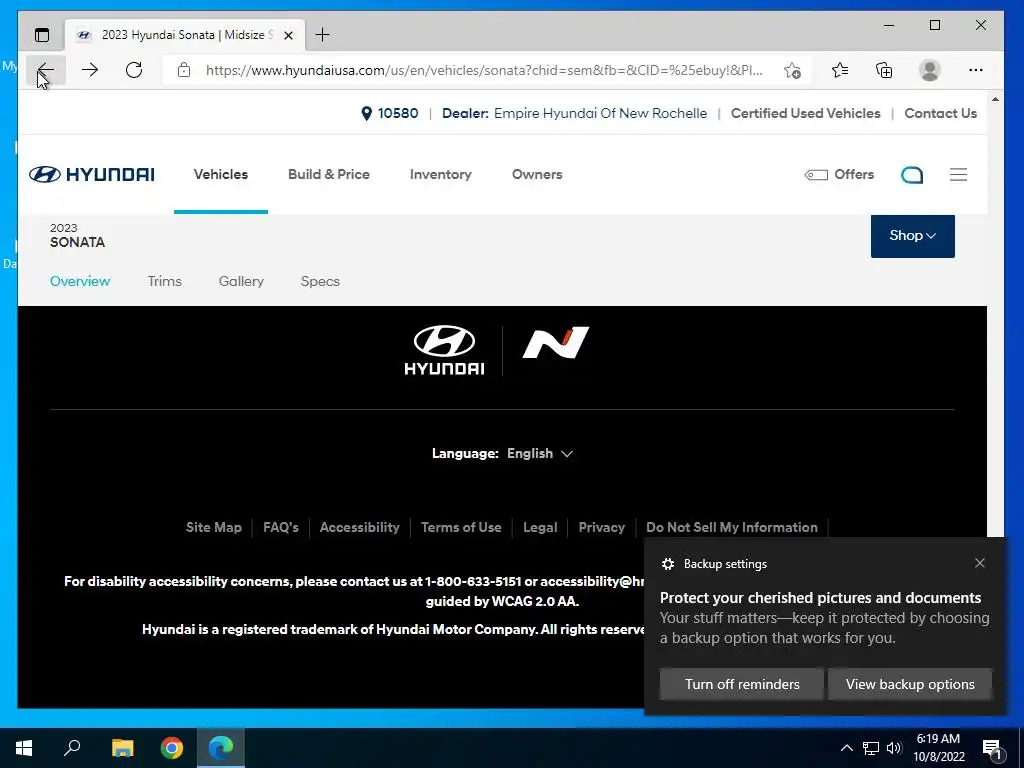The height and width of the screenshot is (768, 1024).
Task: Launch File Explorer from taskbar
Action: pyautogui.click(x=122, y=748)
